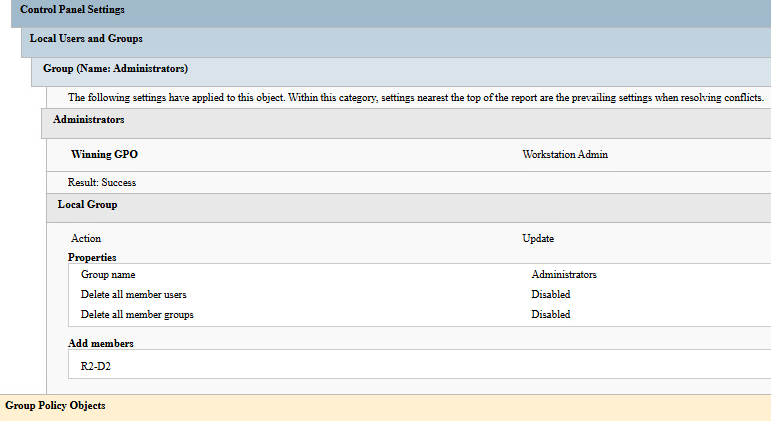Collapse the Group (Name: Administrators) header
This screenshot has width=771, height=421.
[x=116, y=68]
